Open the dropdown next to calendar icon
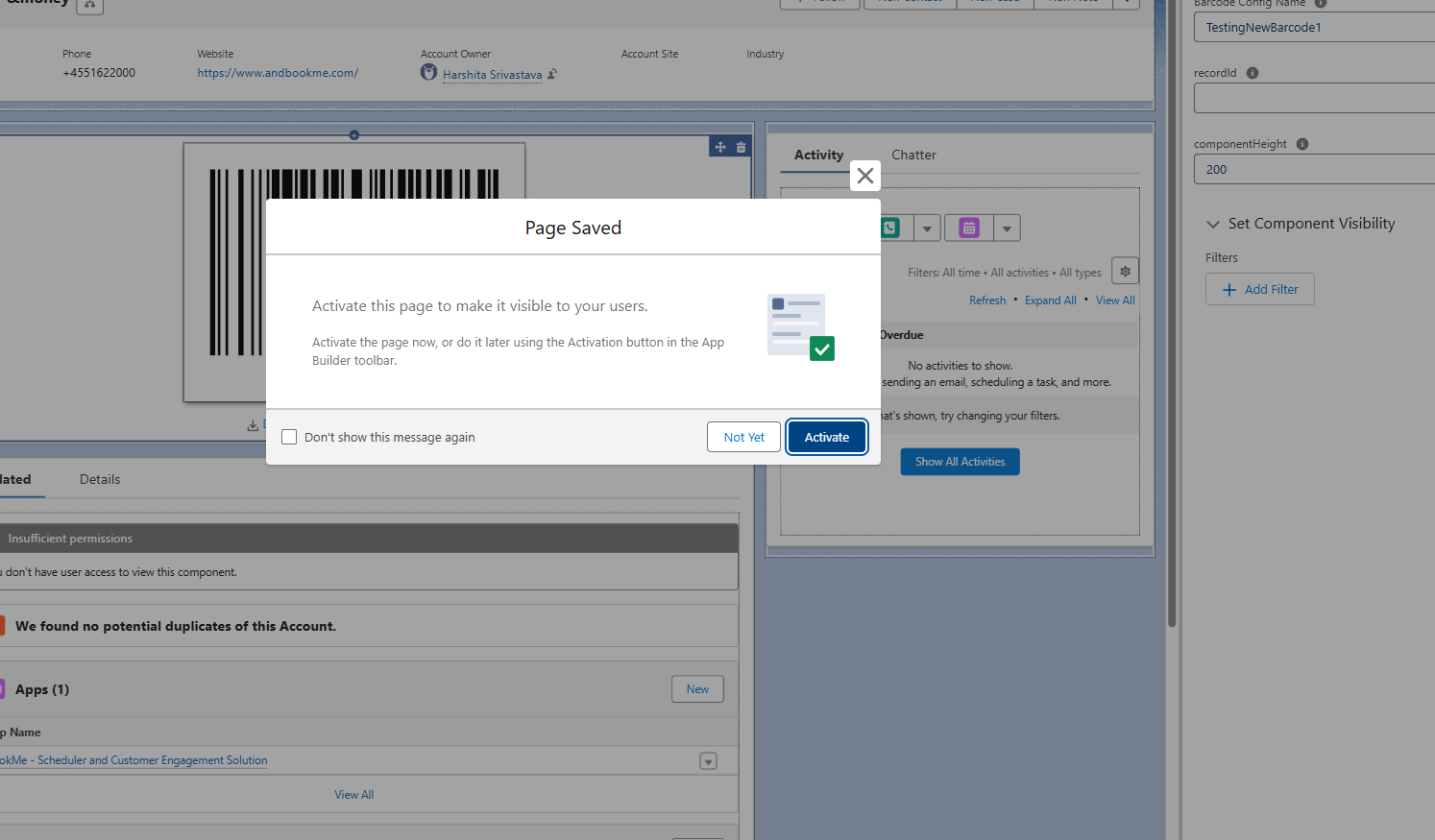The height and width of the screenshot is (840, 1435). tap(1007, 228)
